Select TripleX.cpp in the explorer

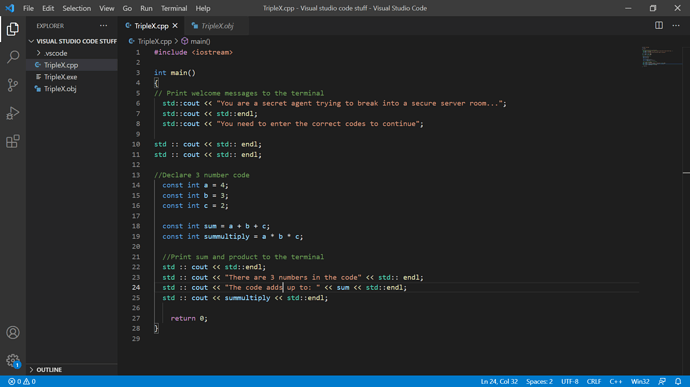coord(72,65)
